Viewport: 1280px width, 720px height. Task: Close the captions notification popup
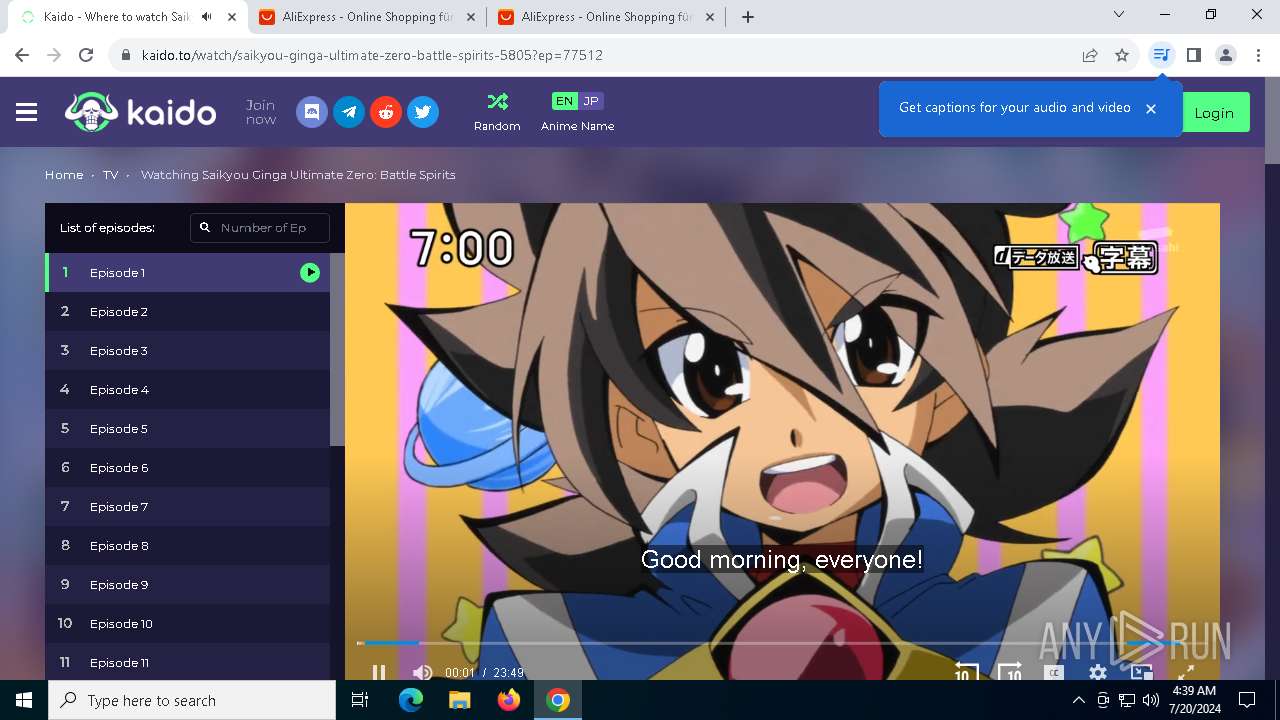tap(1151, 108)
